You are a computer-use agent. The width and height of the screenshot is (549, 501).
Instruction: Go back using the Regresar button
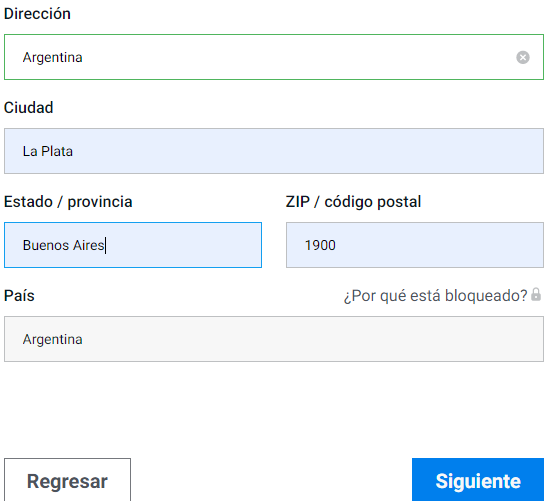pos(68,480)
